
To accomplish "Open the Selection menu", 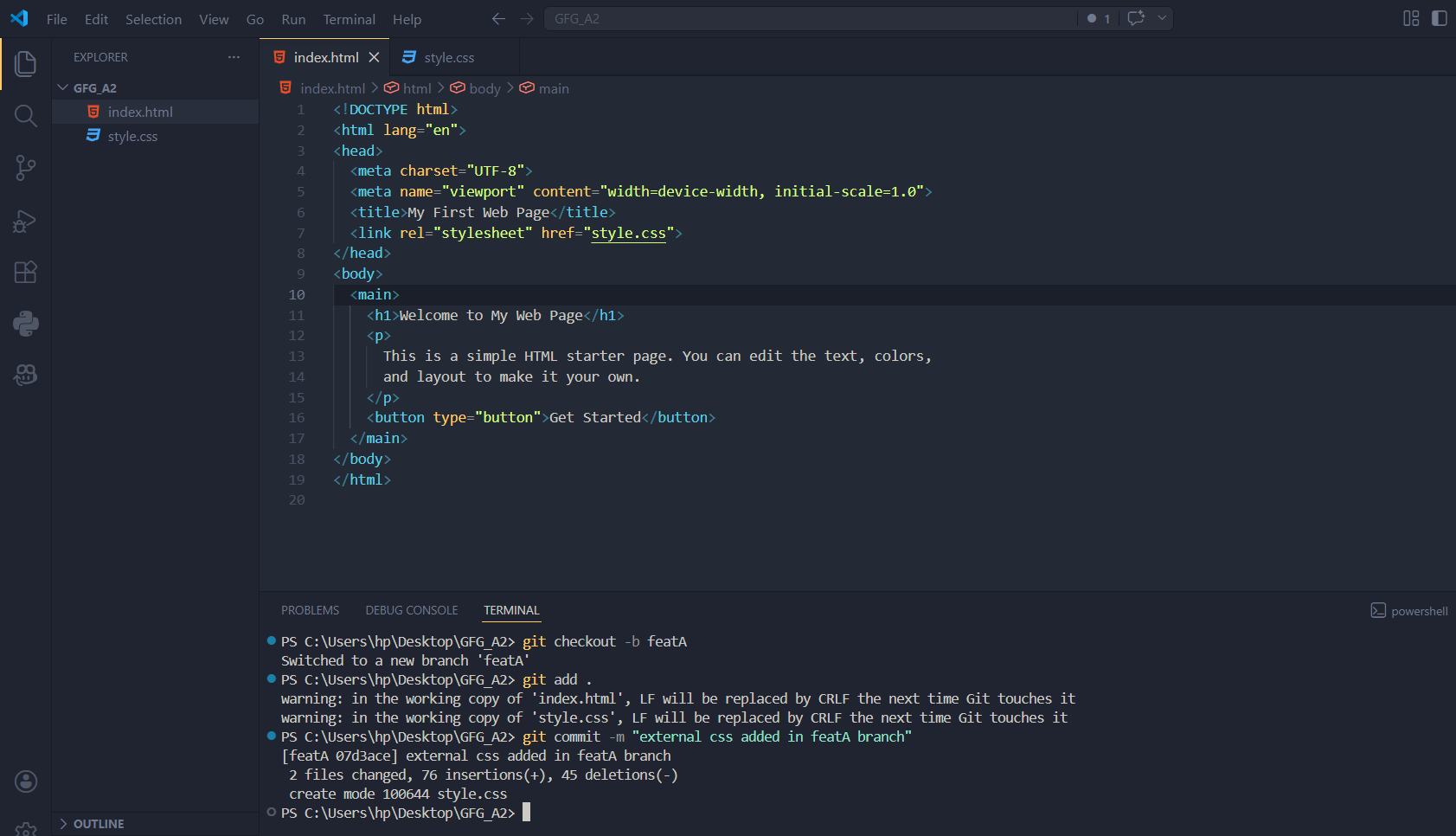I will (153, 19).
